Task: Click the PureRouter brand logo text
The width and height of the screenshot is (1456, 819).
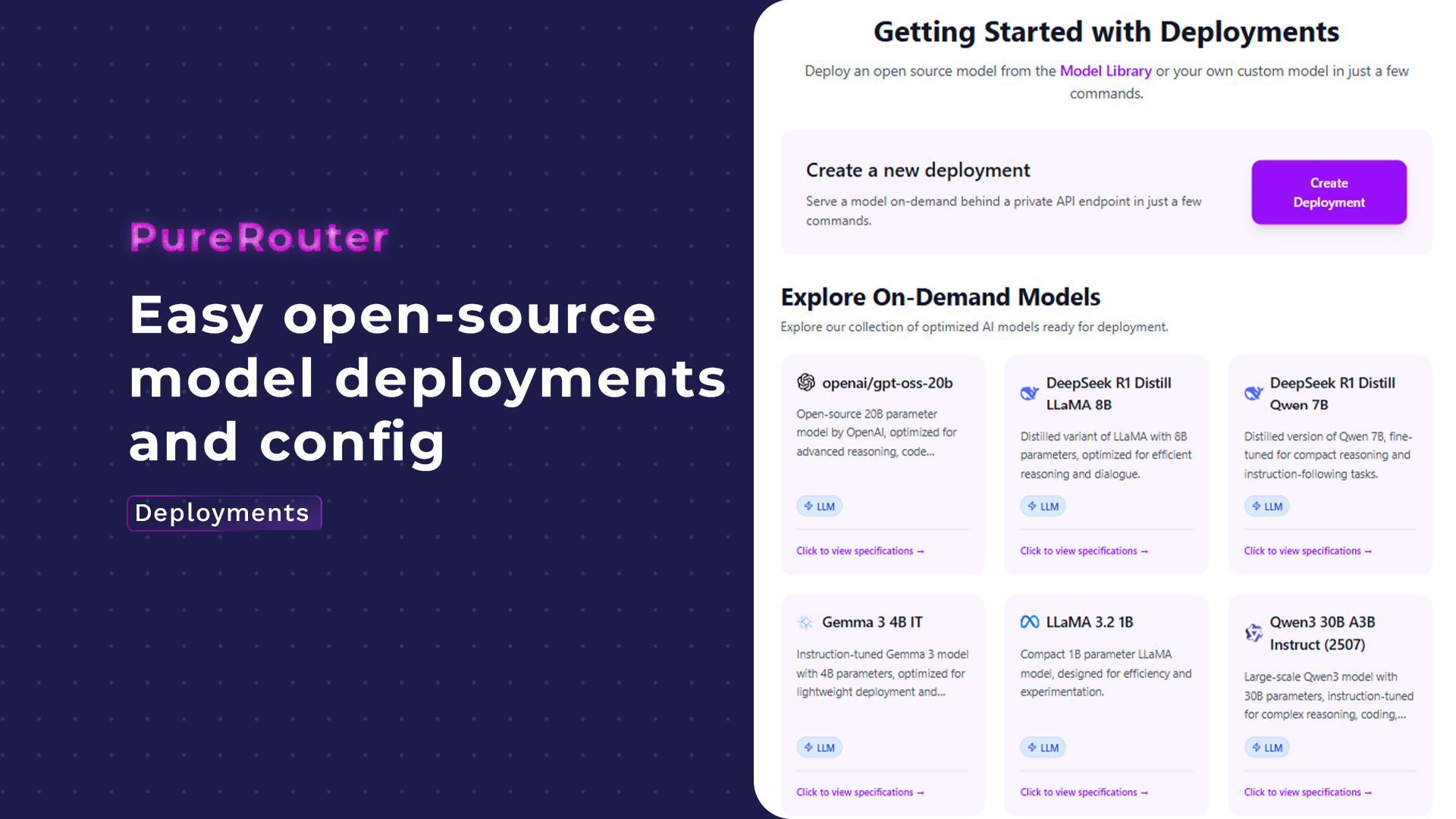Action: [259, 237]
